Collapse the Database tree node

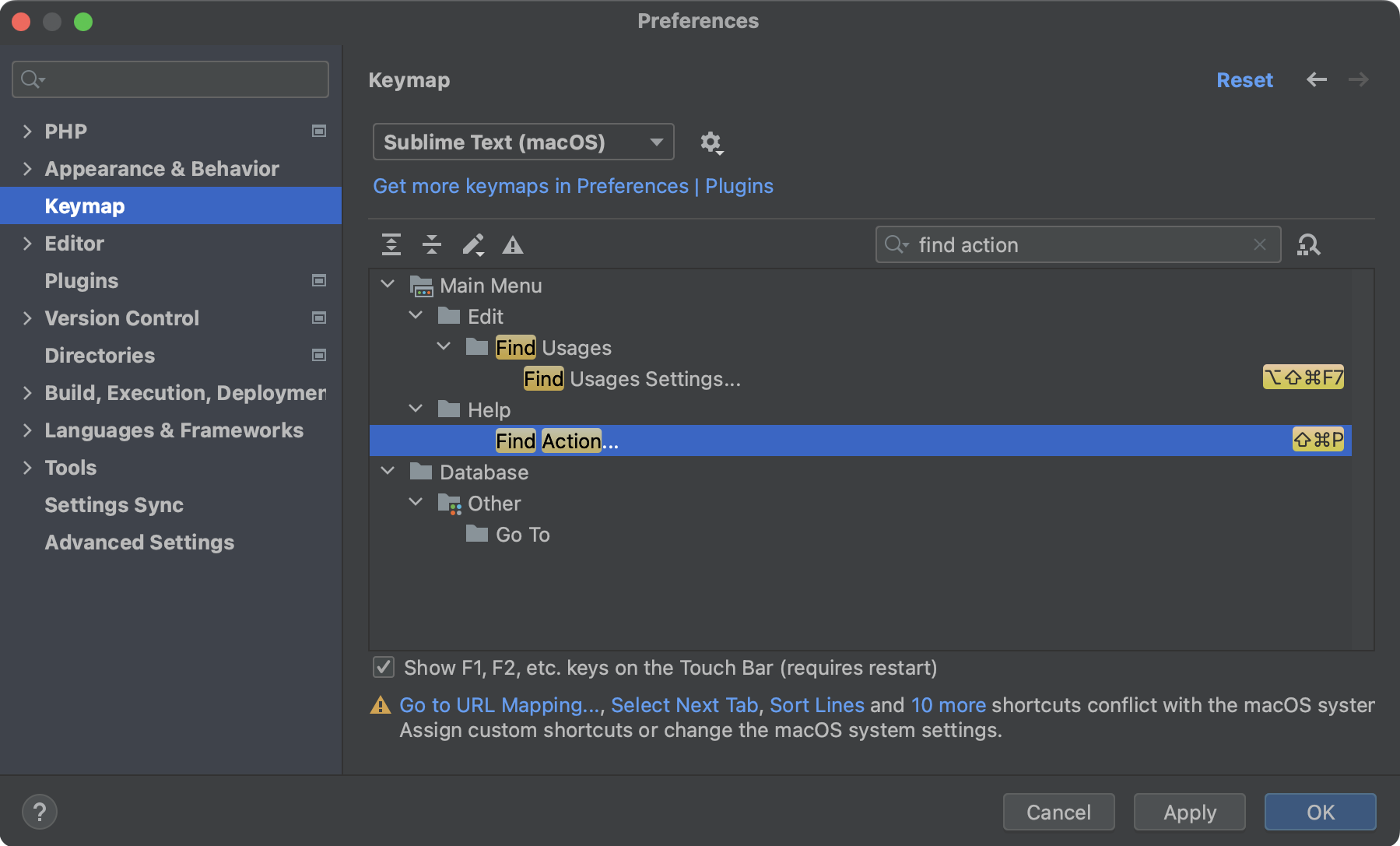[x=388, y=472]
